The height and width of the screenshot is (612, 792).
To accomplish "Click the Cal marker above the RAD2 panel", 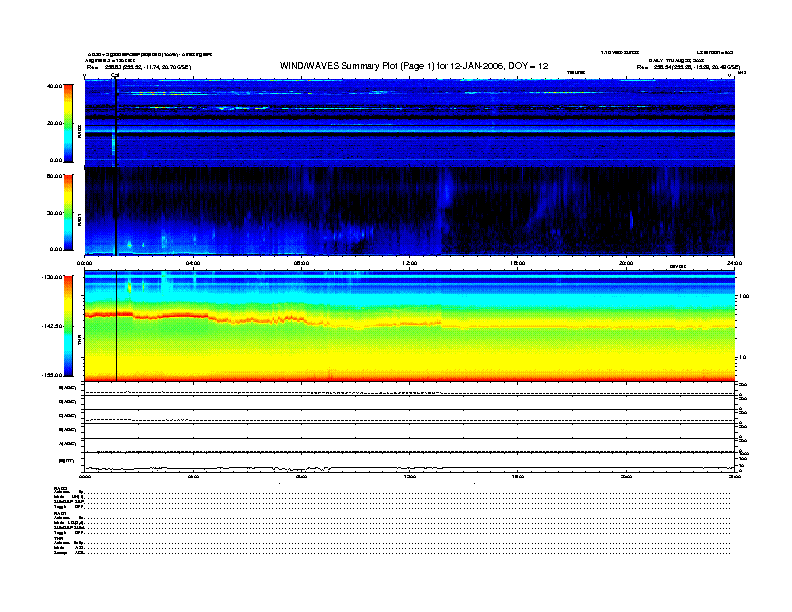I will (x=115, y=76).
